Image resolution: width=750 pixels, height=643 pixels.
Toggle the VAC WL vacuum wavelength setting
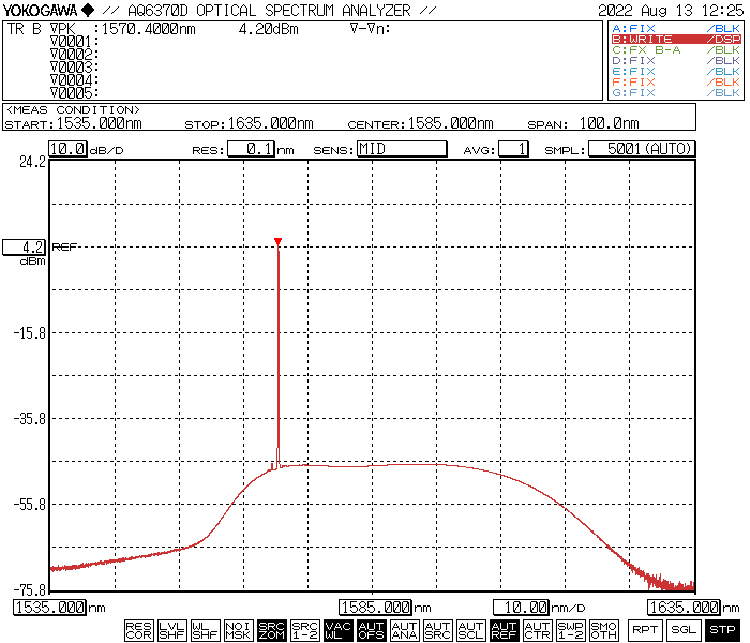338,630
